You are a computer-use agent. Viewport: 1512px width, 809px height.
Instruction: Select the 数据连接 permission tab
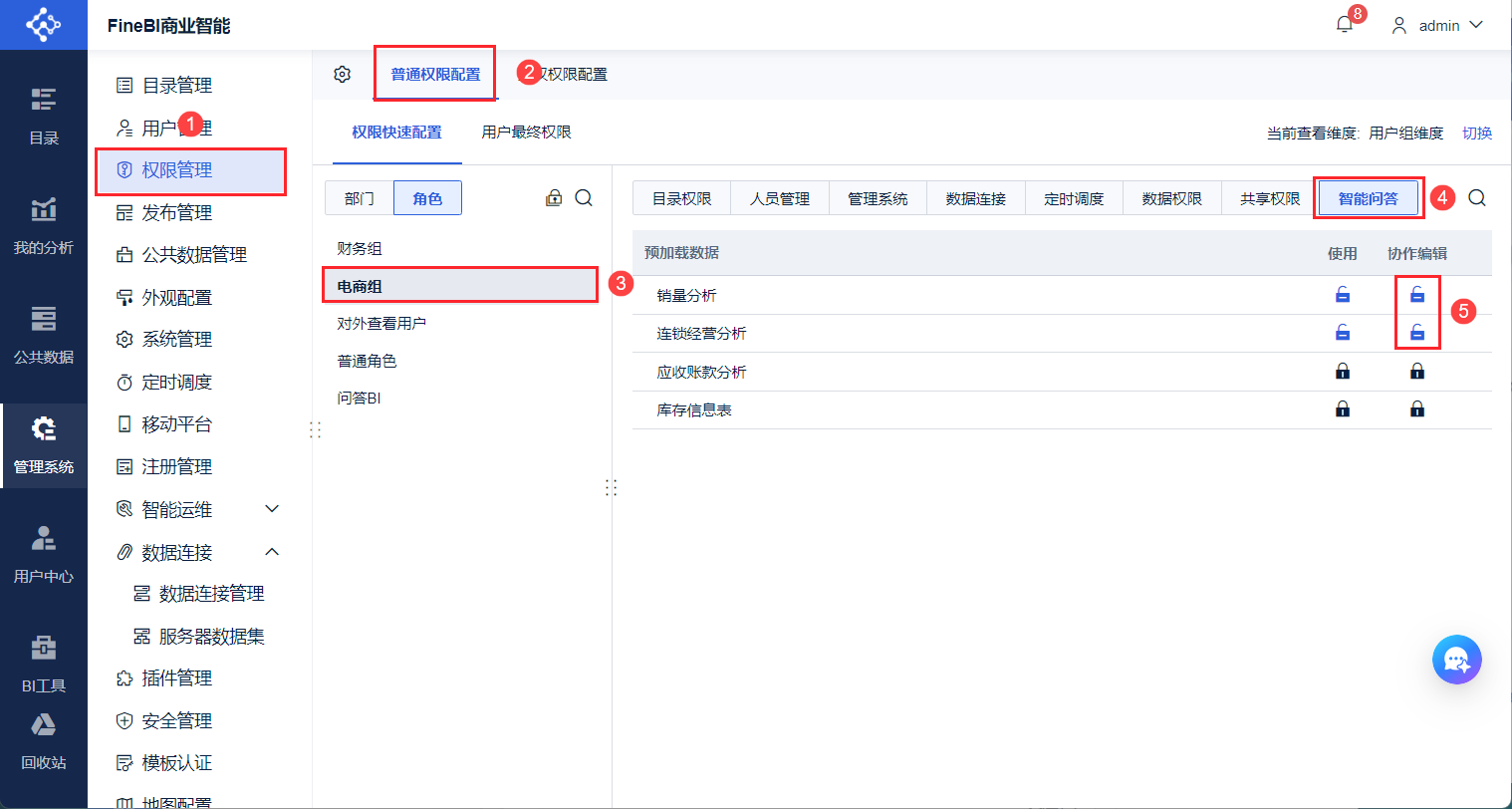click(976, 198)
